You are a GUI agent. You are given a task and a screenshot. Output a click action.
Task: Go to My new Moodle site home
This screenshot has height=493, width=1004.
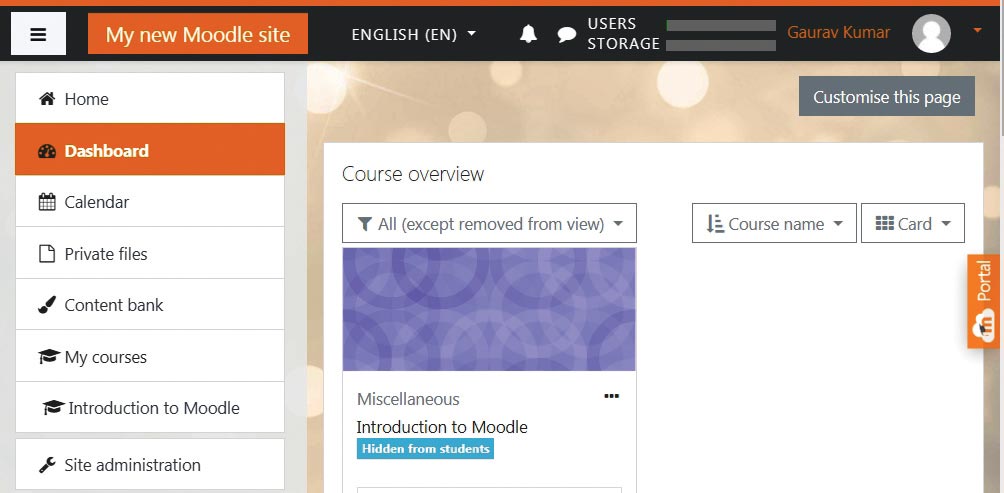tap(198, 34)
